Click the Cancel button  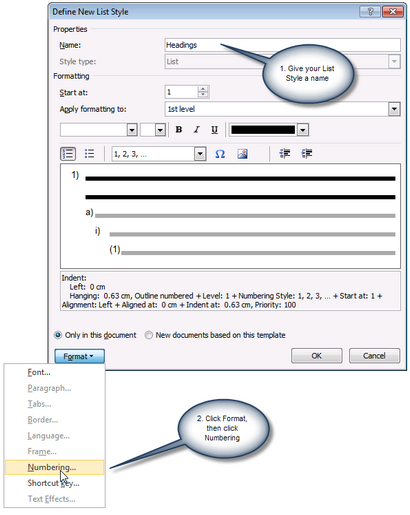(374, 356)
